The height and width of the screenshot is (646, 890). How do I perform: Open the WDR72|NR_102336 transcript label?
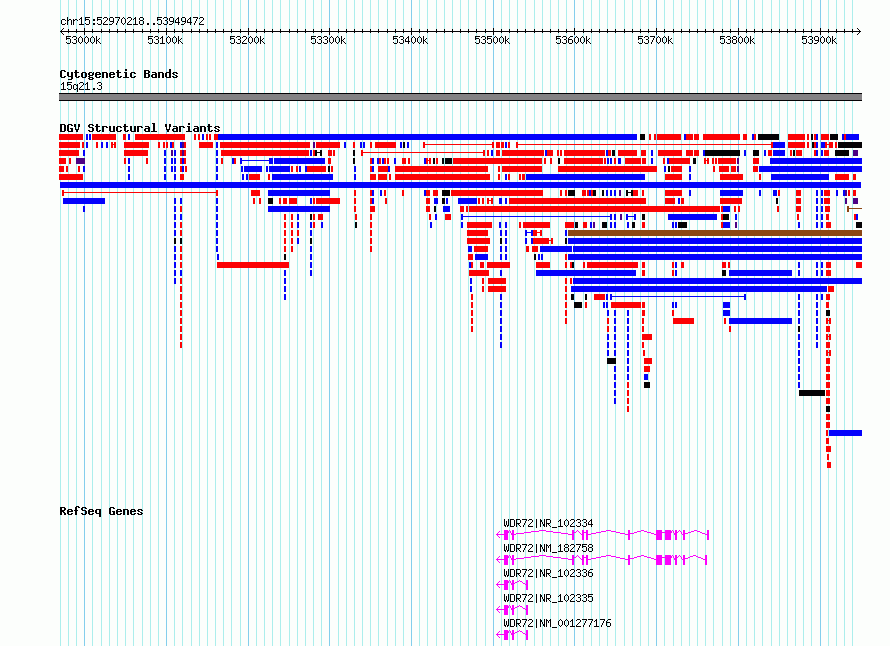548,573
